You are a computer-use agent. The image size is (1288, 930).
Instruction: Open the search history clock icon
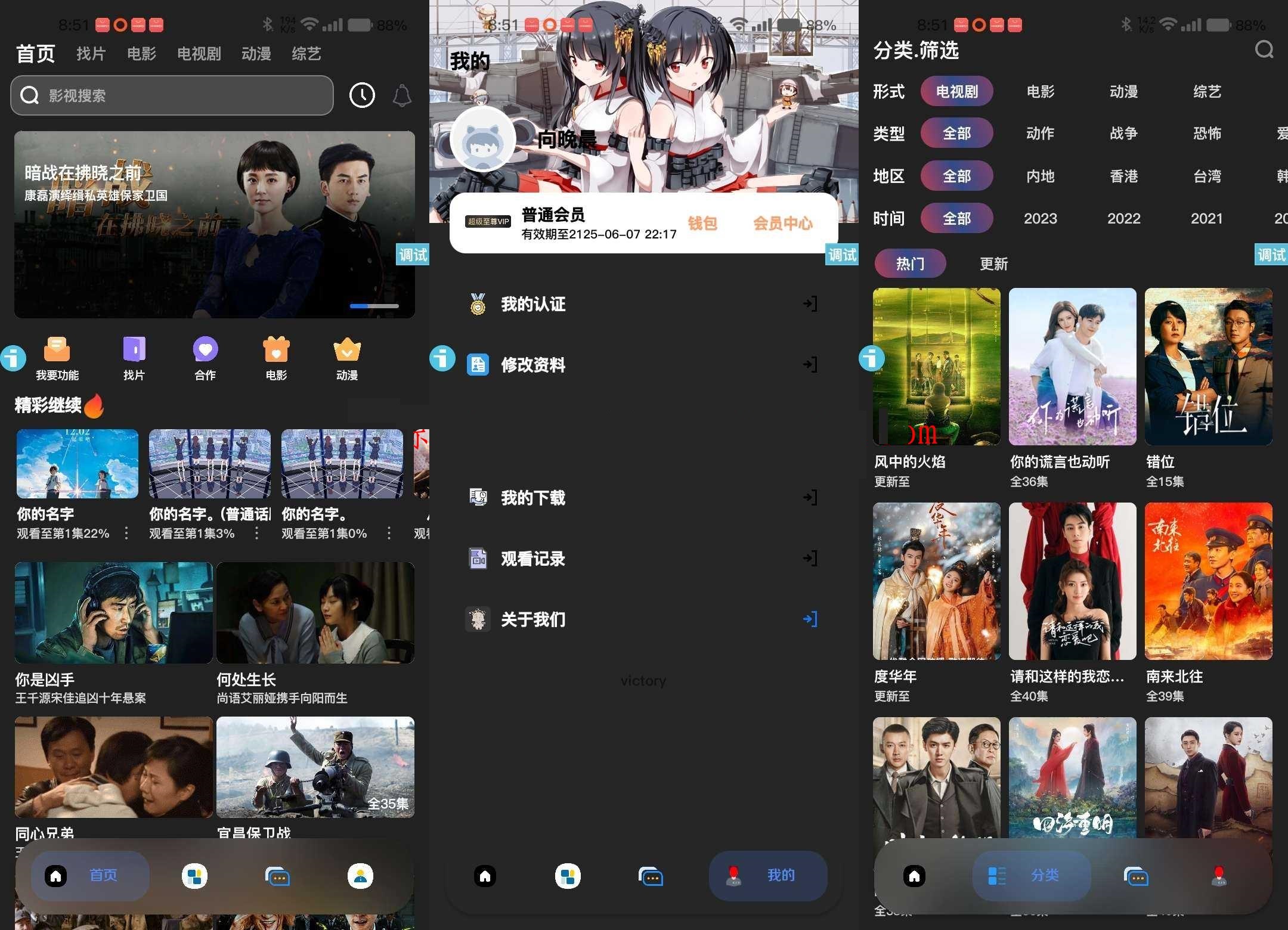362,95
